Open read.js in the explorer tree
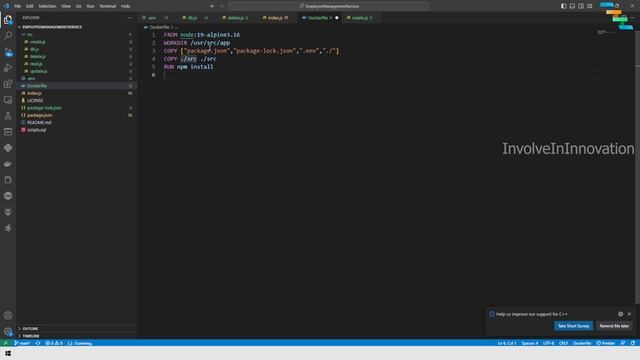This screenshot has width=640, height=360. tap(36, 64)
